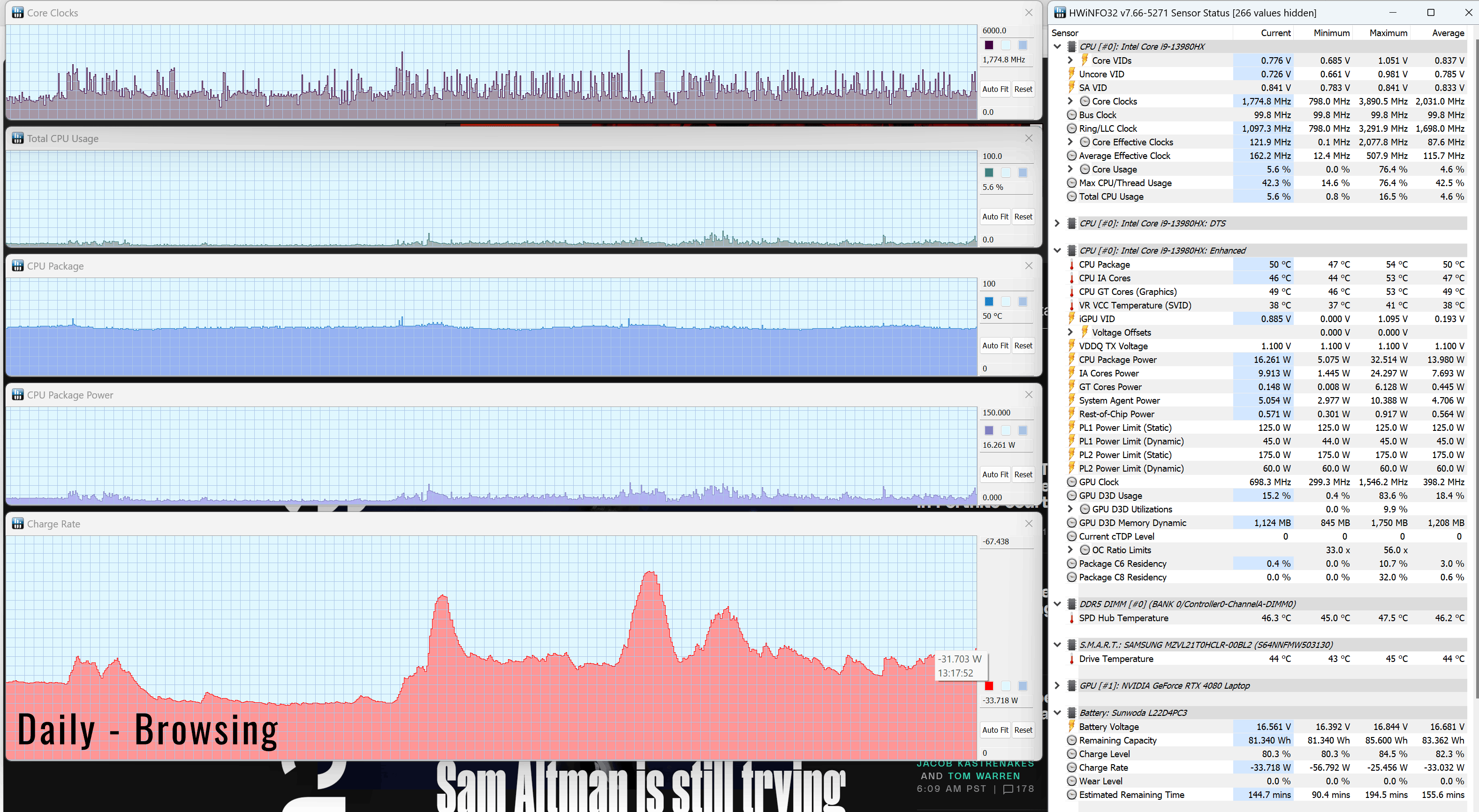The width and height of the screenshot is (1479, 812).
Task: Click the lightning icon beside CPU Package Power
Action: [1071, 360]
